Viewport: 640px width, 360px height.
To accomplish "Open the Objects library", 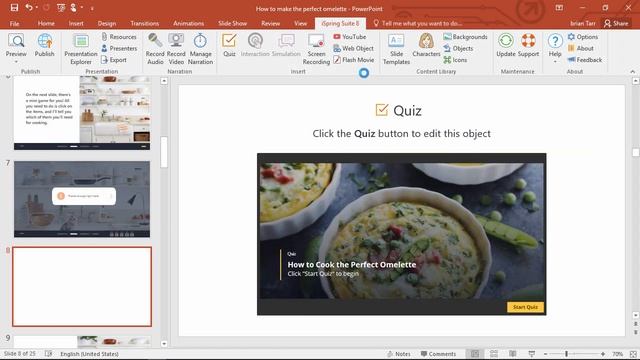I will pyautogui.click(x=458, y=48).
